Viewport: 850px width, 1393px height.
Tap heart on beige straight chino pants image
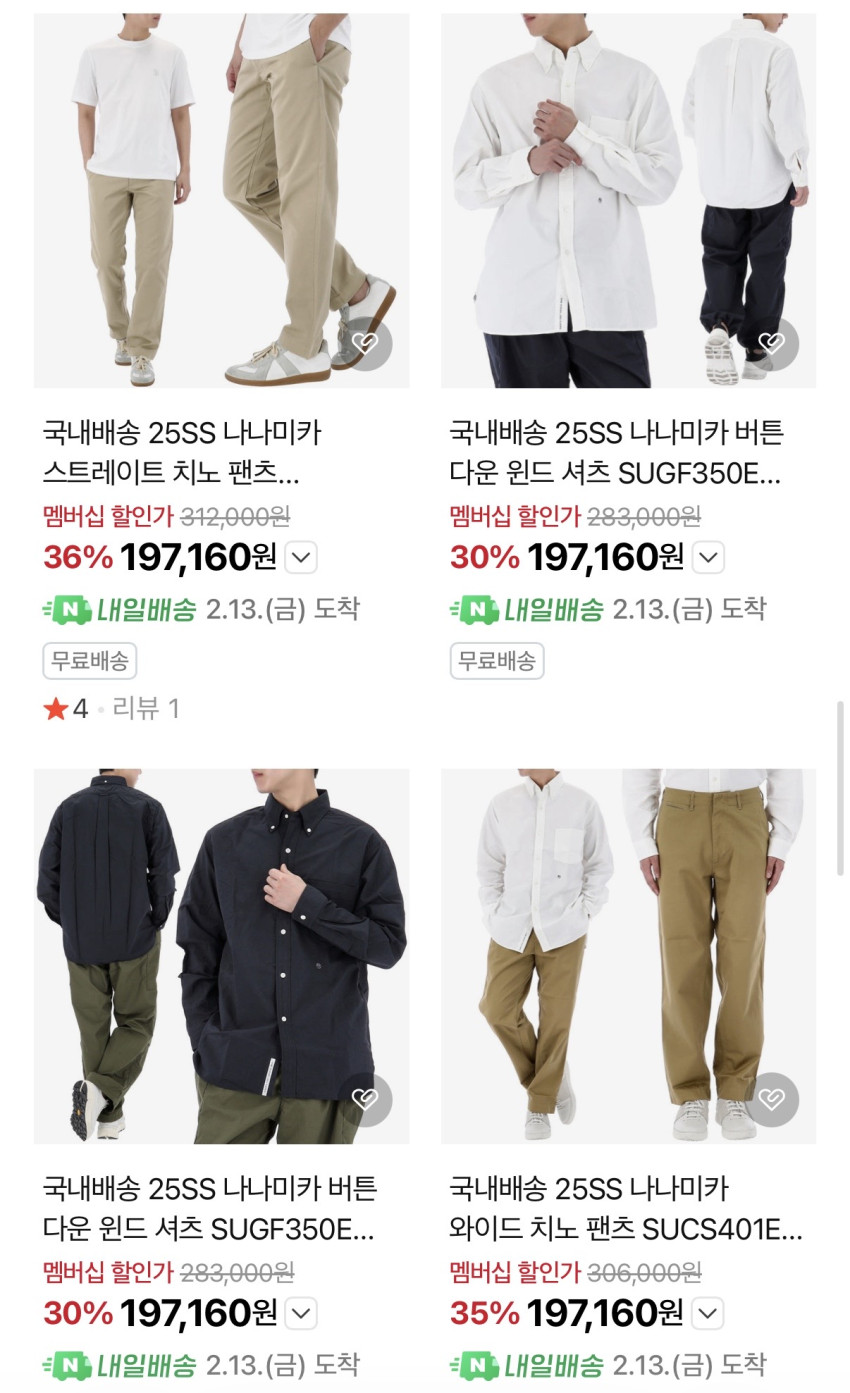365,344
